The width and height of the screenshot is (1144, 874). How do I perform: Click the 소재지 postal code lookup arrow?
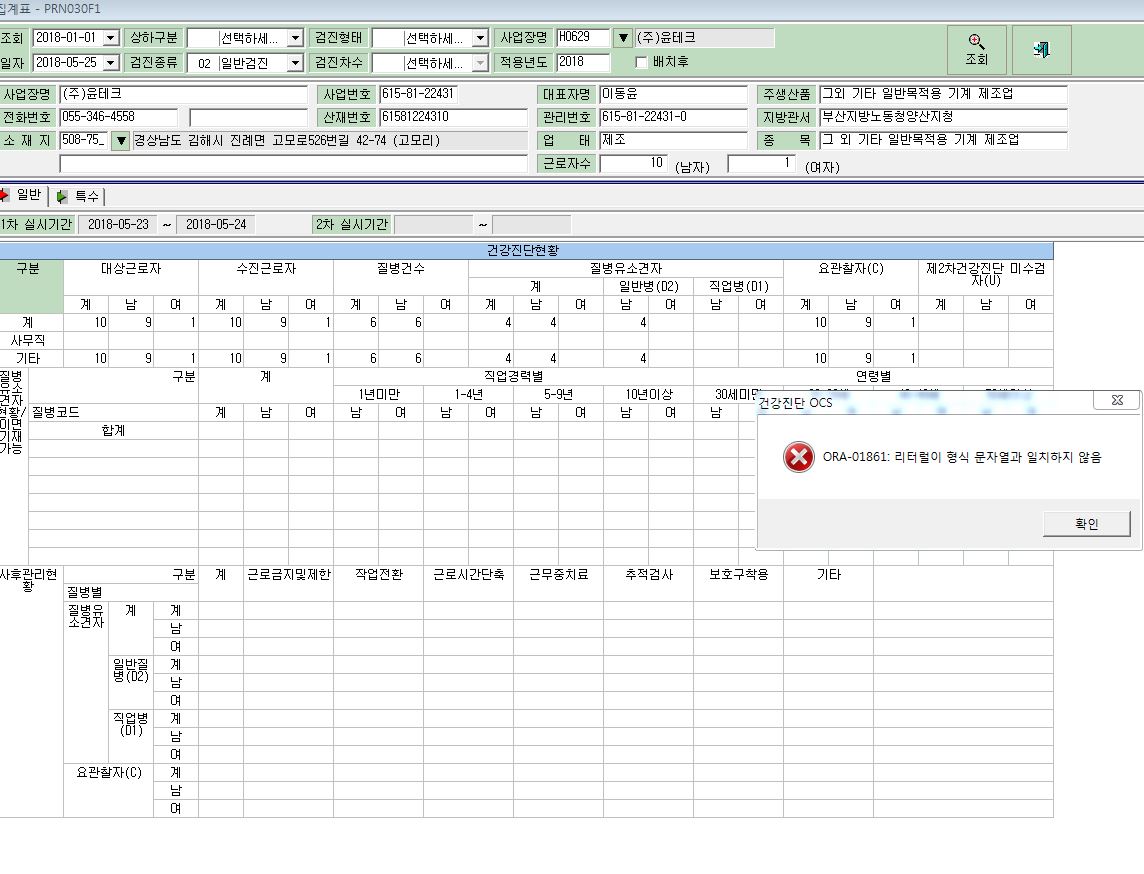(120, 140)
